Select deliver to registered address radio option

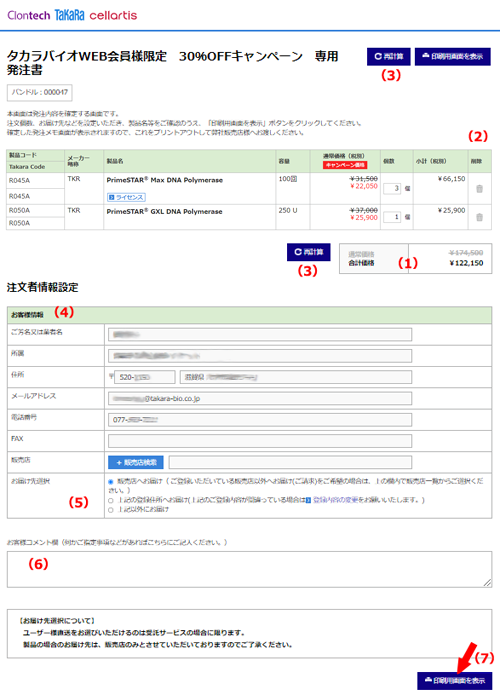point(111,500)
